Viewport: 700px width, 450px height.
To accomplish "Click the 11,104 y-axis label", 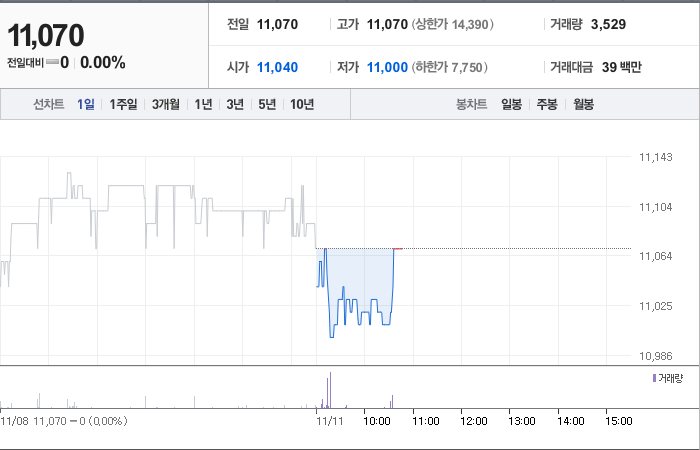I will (655, 207).
